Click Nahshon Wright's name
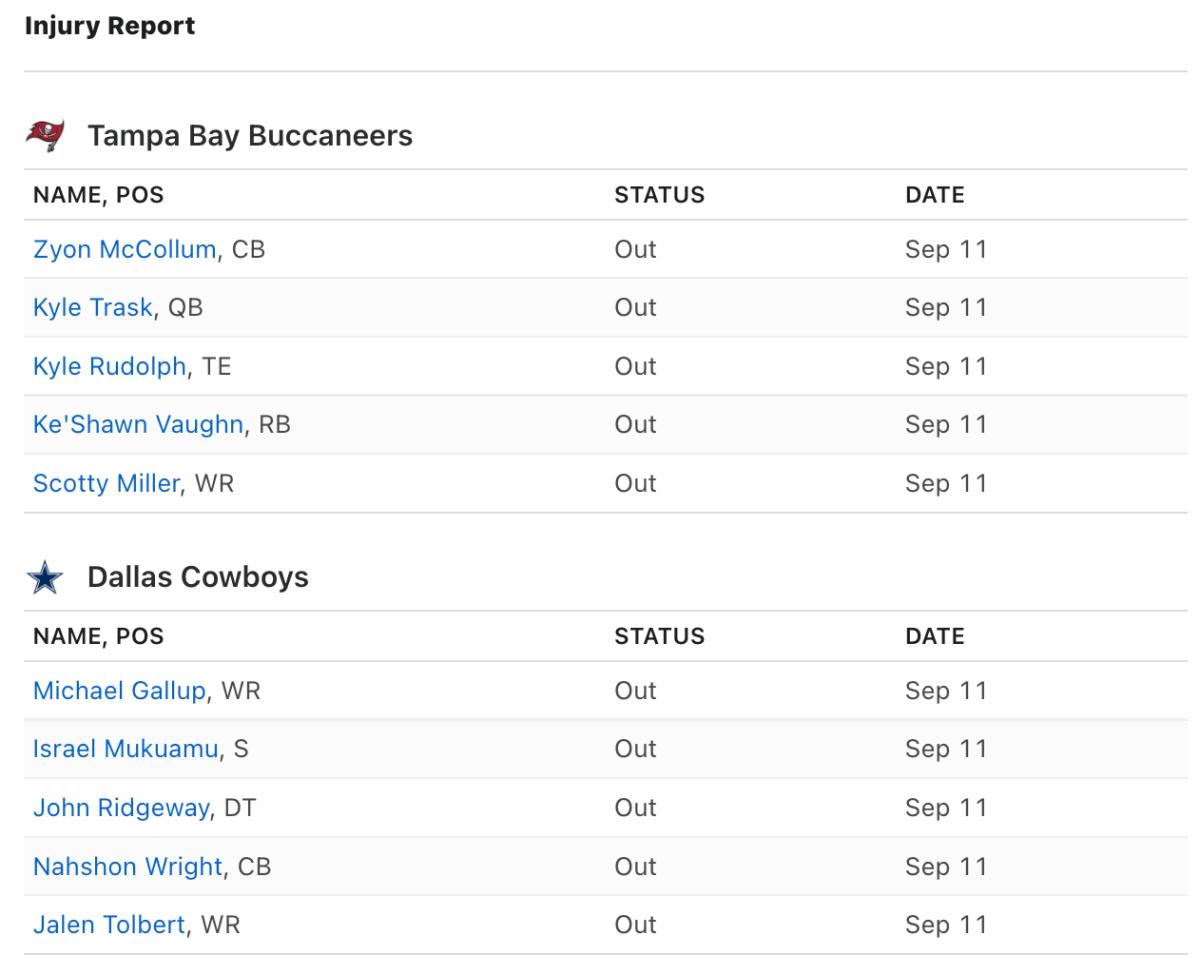Image resolution: width=1200 pixels, height=955 pixels. 127,866
